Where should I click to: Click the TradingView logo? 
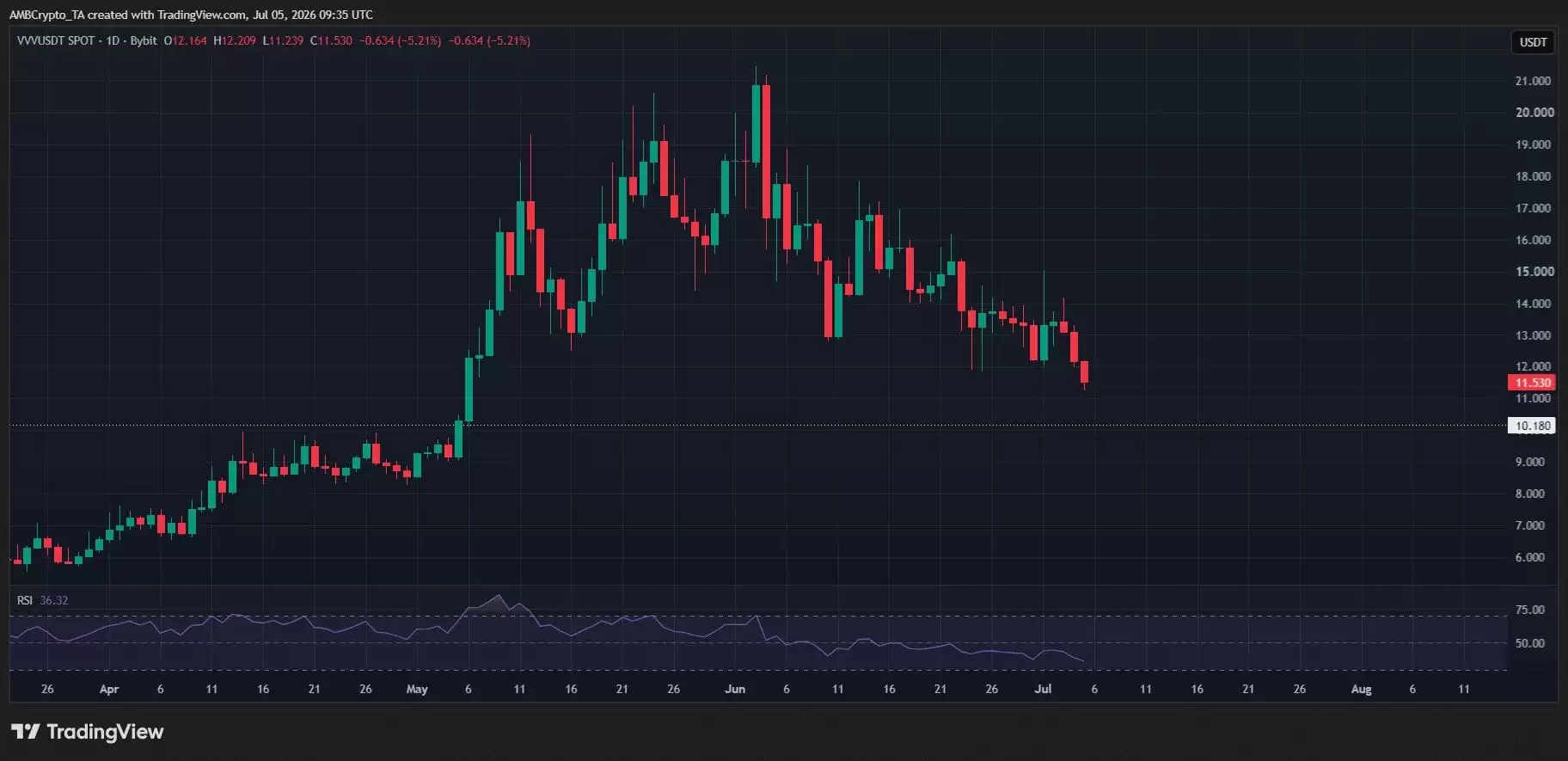[87, 732]
